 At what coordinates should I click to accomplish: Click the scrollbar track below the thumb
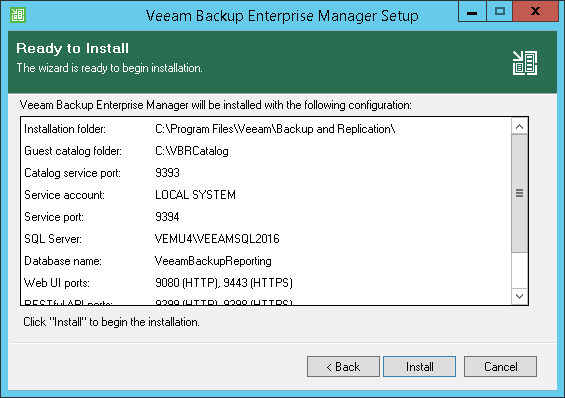519,270
